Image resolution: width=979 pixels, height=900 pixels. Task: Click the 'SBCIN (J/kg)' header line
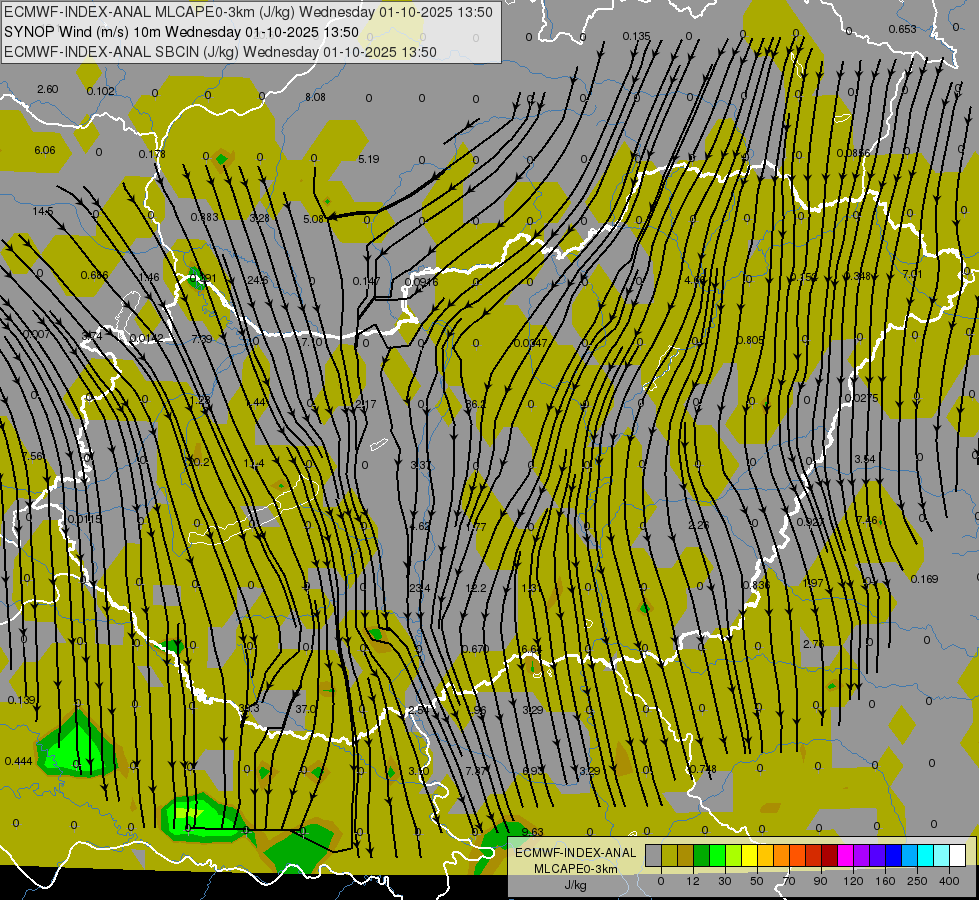pos(220,52)
